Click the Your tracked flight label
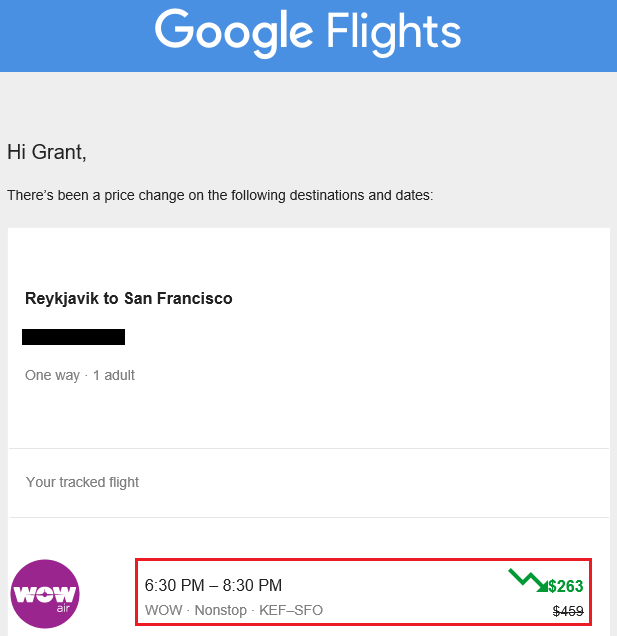Screen dimensions: 617x636 point(82,482)
